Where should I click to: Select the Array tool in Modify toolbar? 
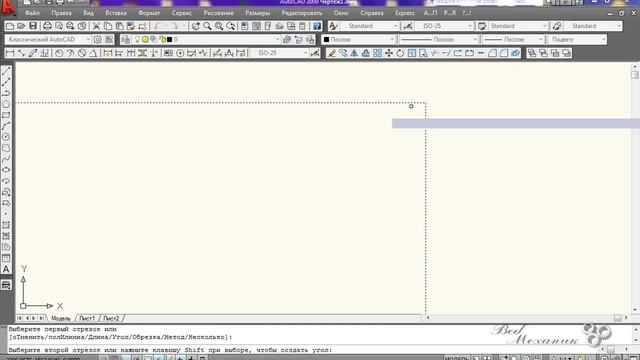[x=377, y=53]
